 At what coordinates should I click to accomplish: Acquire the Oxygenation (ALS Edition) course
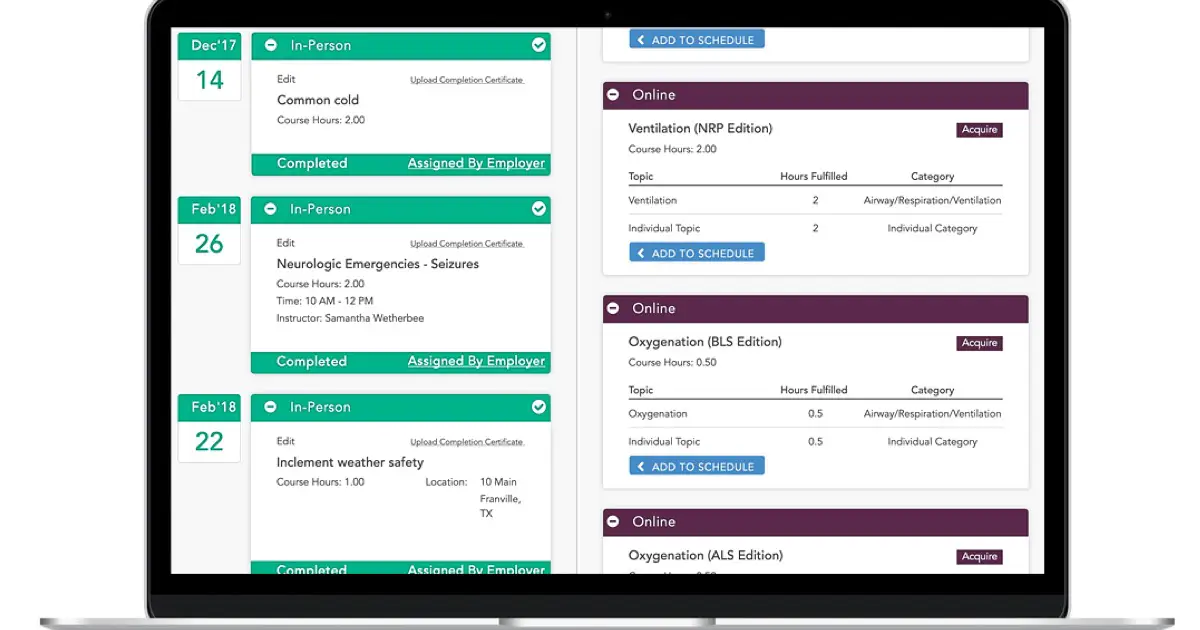979,557
